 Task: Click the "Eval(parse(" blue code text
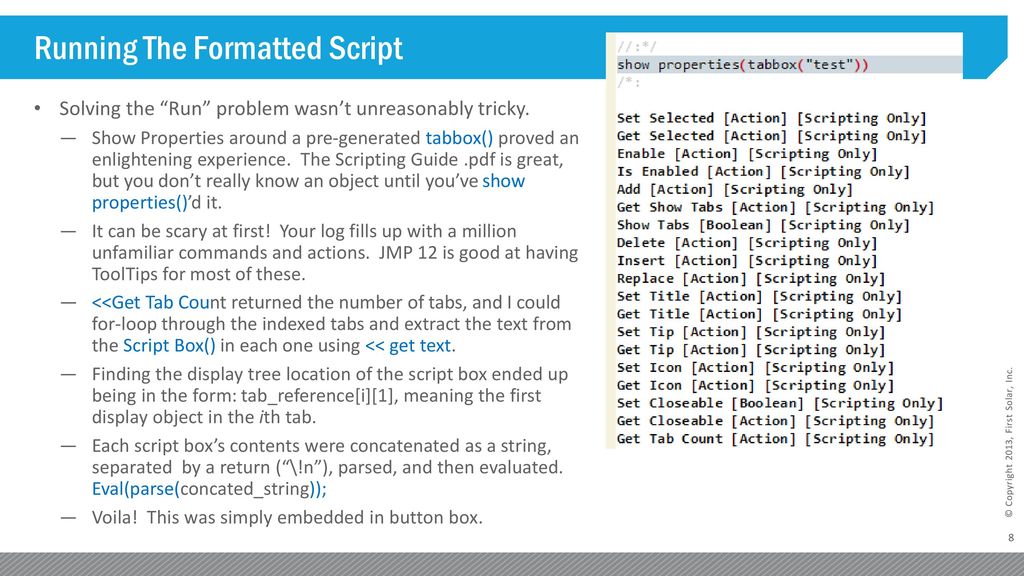135,488
